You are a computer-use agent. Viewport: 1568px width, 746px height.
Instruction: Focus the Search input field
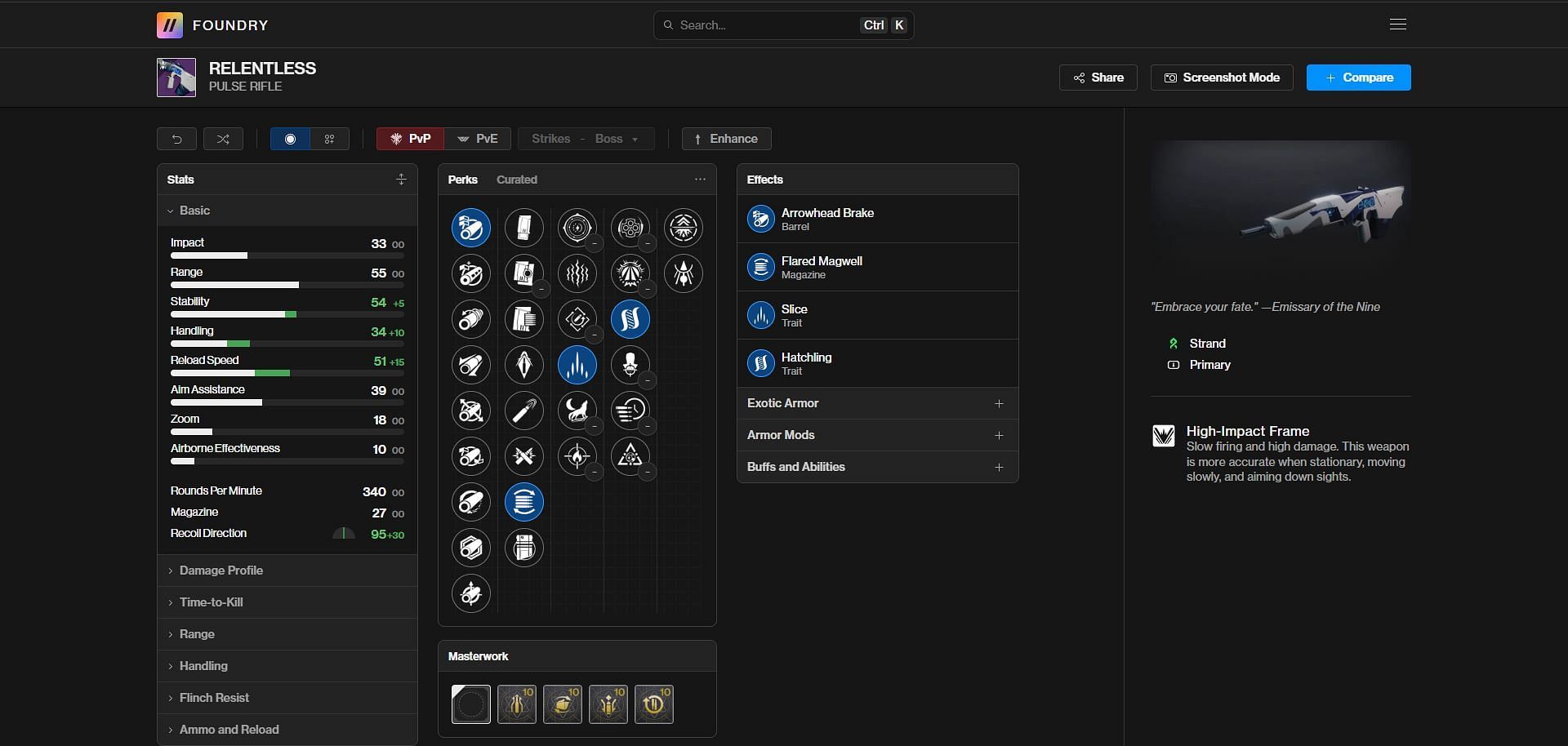pyautogui.click(x=784, y=25)
